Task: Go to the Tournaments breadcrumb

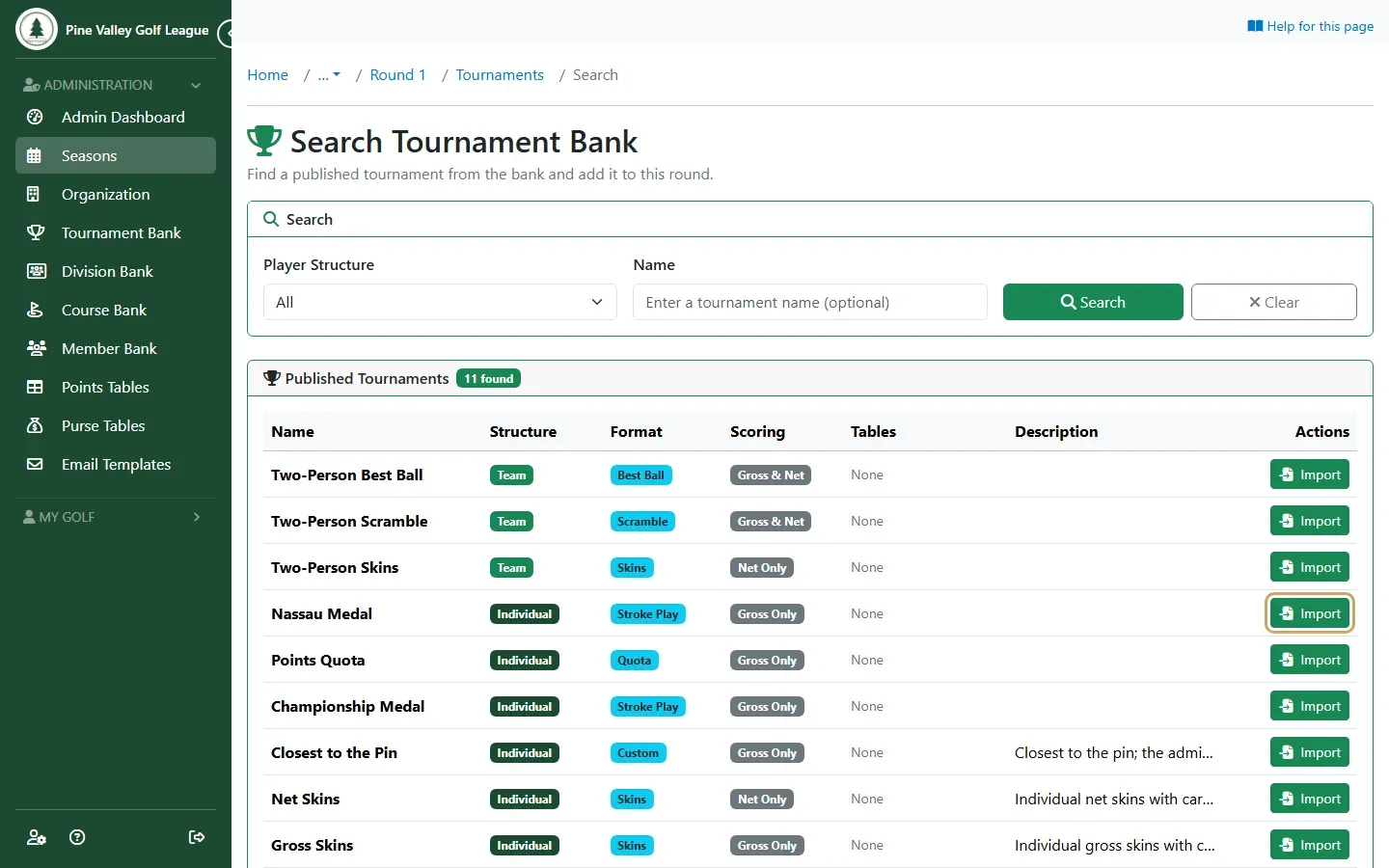Action: [x=500, y=75]
